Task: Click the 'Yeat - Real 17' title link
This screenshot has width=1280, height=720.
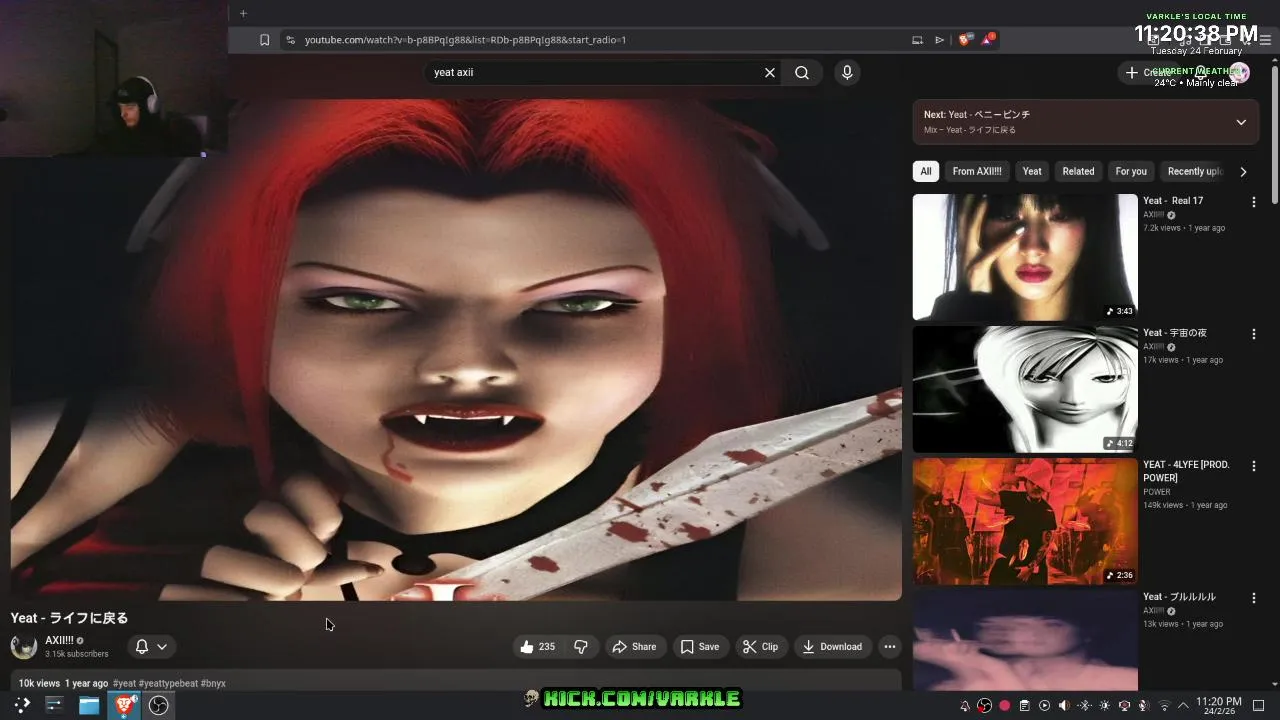Action: pyautogui.click(x=1173, y=201)
